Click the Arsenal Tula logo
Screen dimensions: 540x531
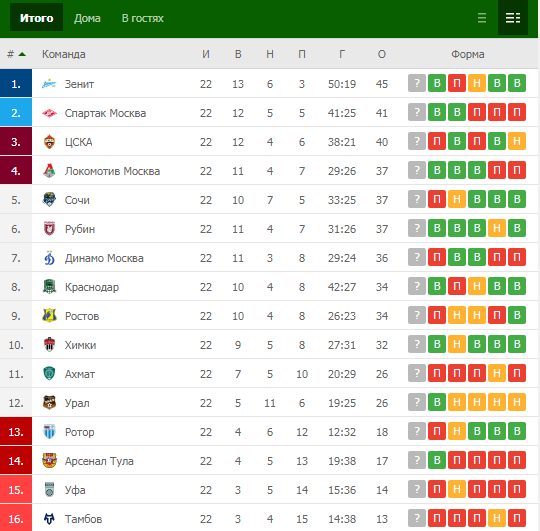click(x=49, y=461)
